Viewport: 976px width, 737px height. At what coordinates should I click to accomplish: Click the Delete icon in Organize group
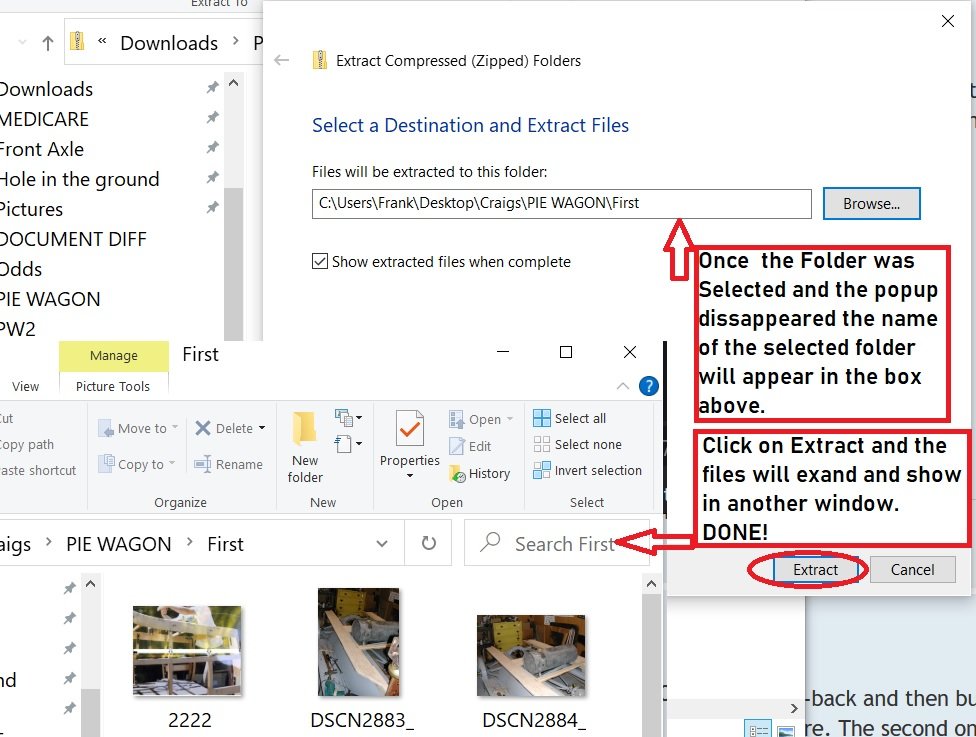[x=204, y=428]
